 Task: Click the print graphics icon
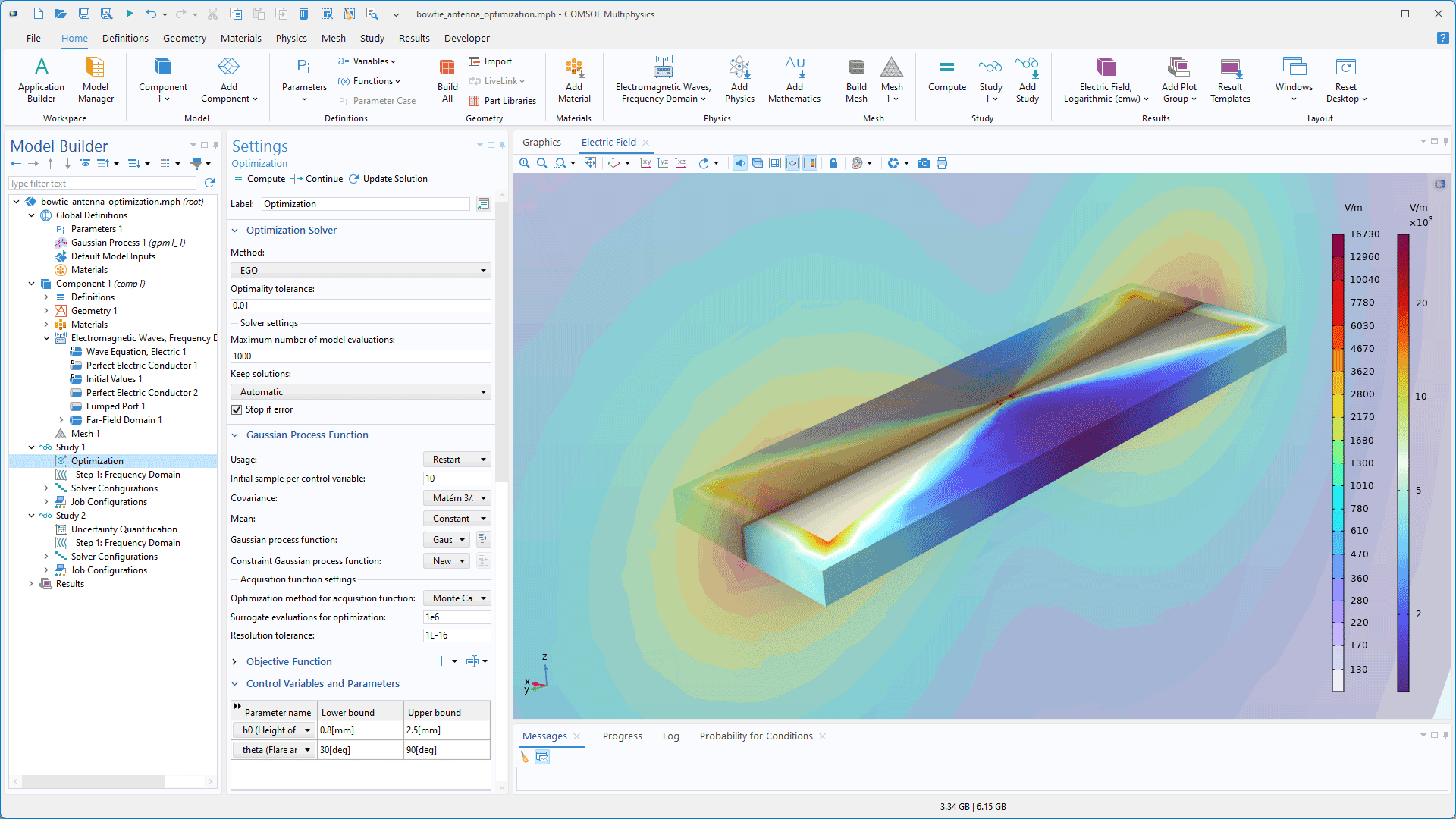[942, 163]
